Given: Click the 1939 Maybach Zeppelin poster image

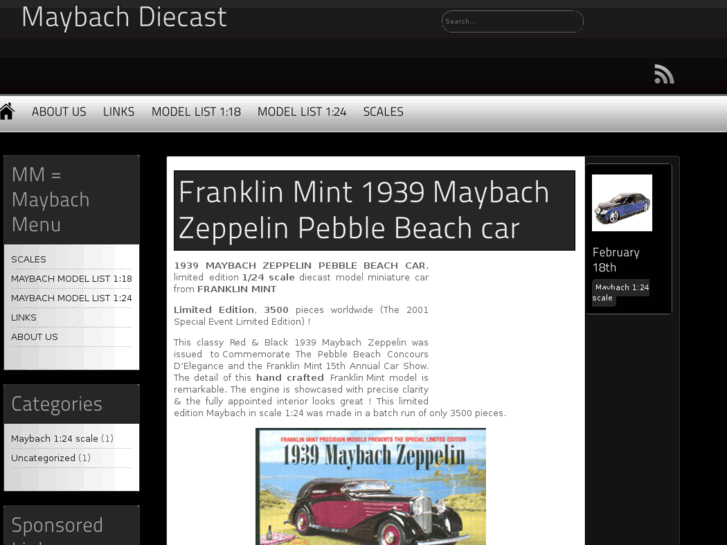Looking at the screenshot, I should [x=370, y=486].
